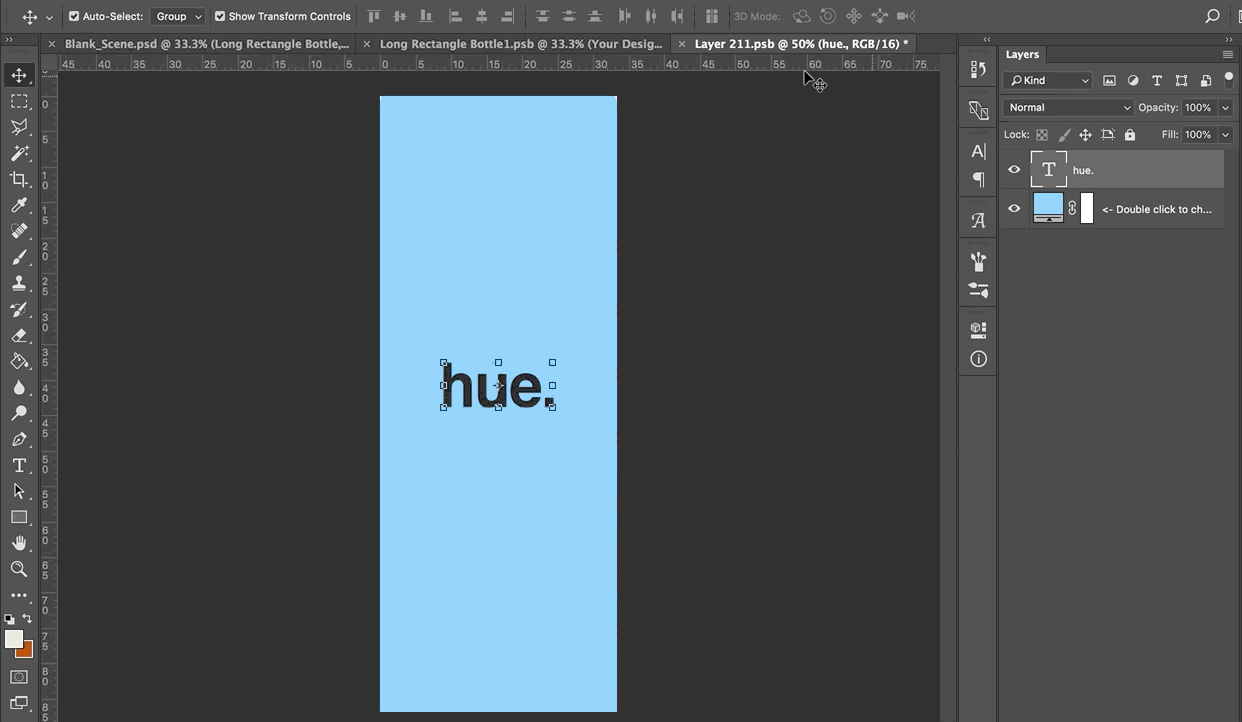Image resolution: width=1242 pixels, height=722 pixels.
Task: Click the foreground color swatch
Action: click(13, 638)
